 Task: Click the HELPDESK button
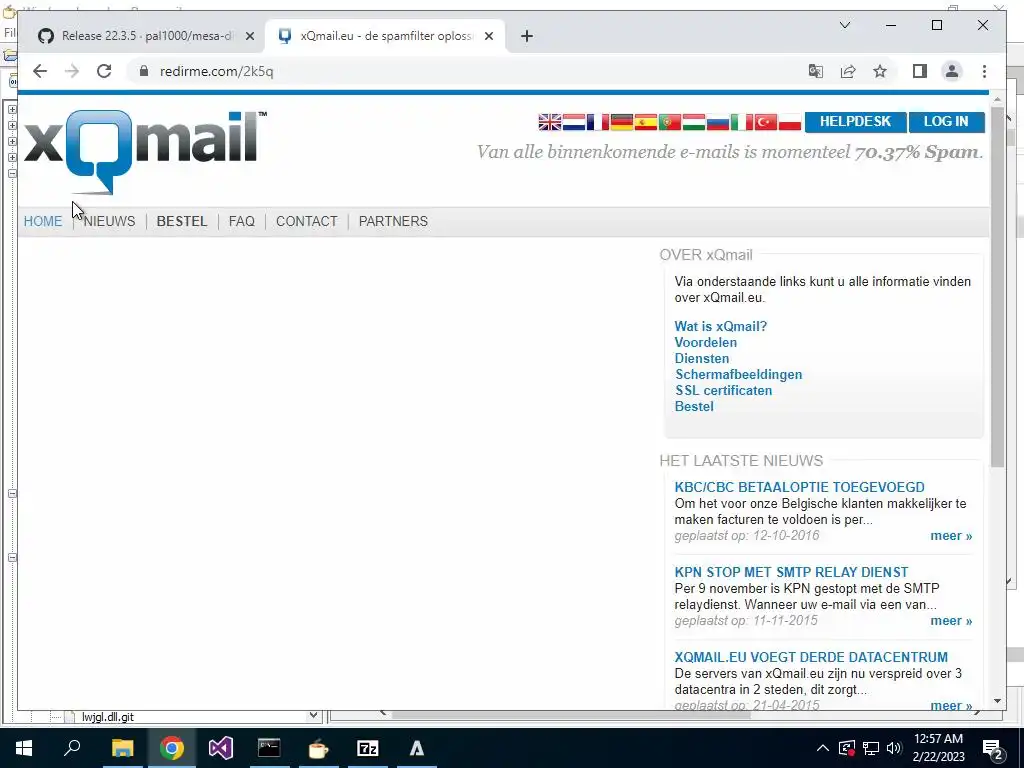[x=856, y=121]
